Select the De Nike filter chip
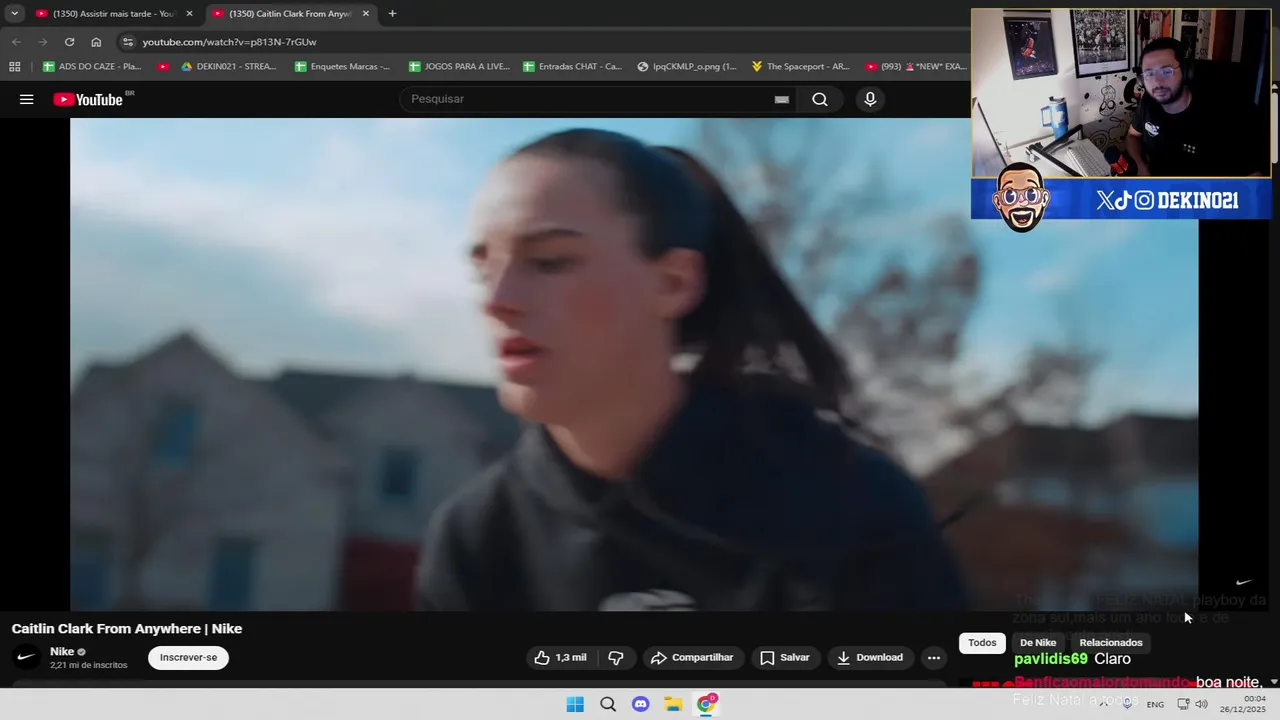1280x720 pixels. pos(1038,643)
